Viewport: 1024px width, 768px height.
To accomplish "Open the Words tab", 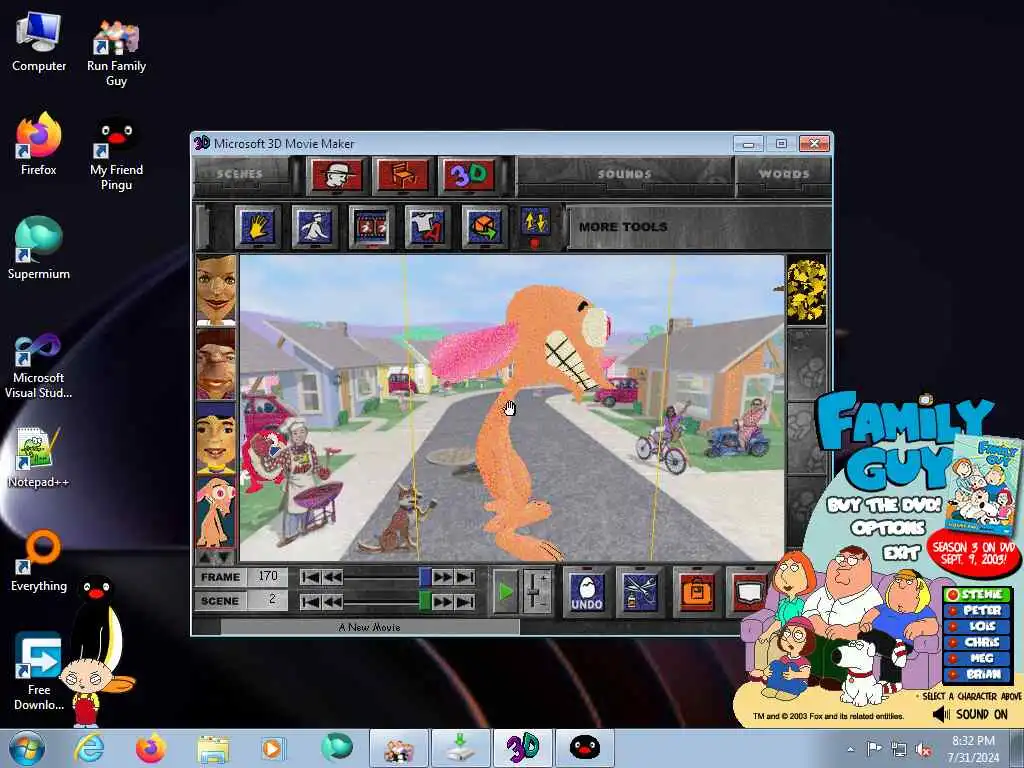I will point(784,174).
